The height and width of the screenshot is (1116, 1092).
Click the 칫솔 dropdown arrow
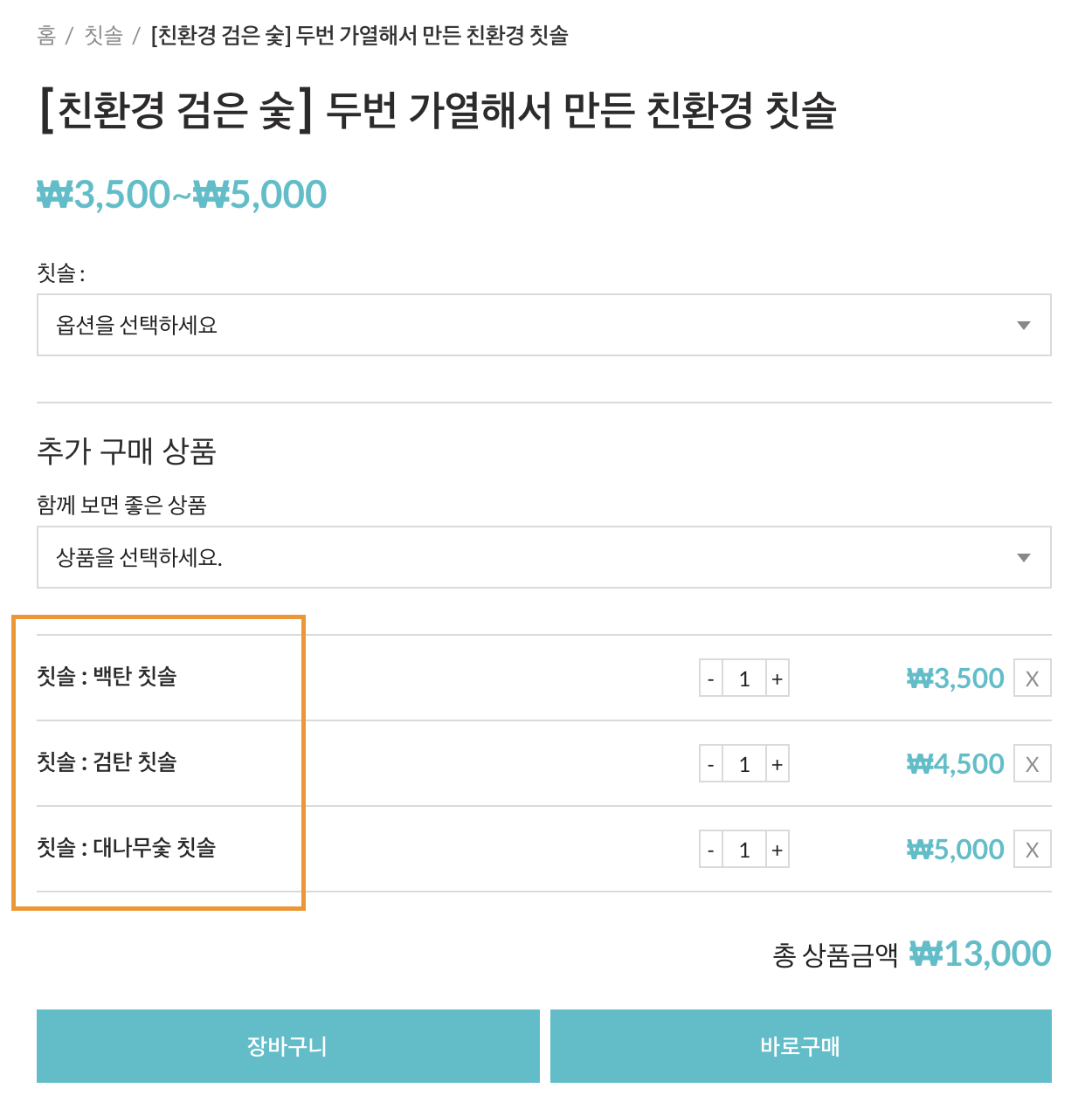(x=1024, y=326)
